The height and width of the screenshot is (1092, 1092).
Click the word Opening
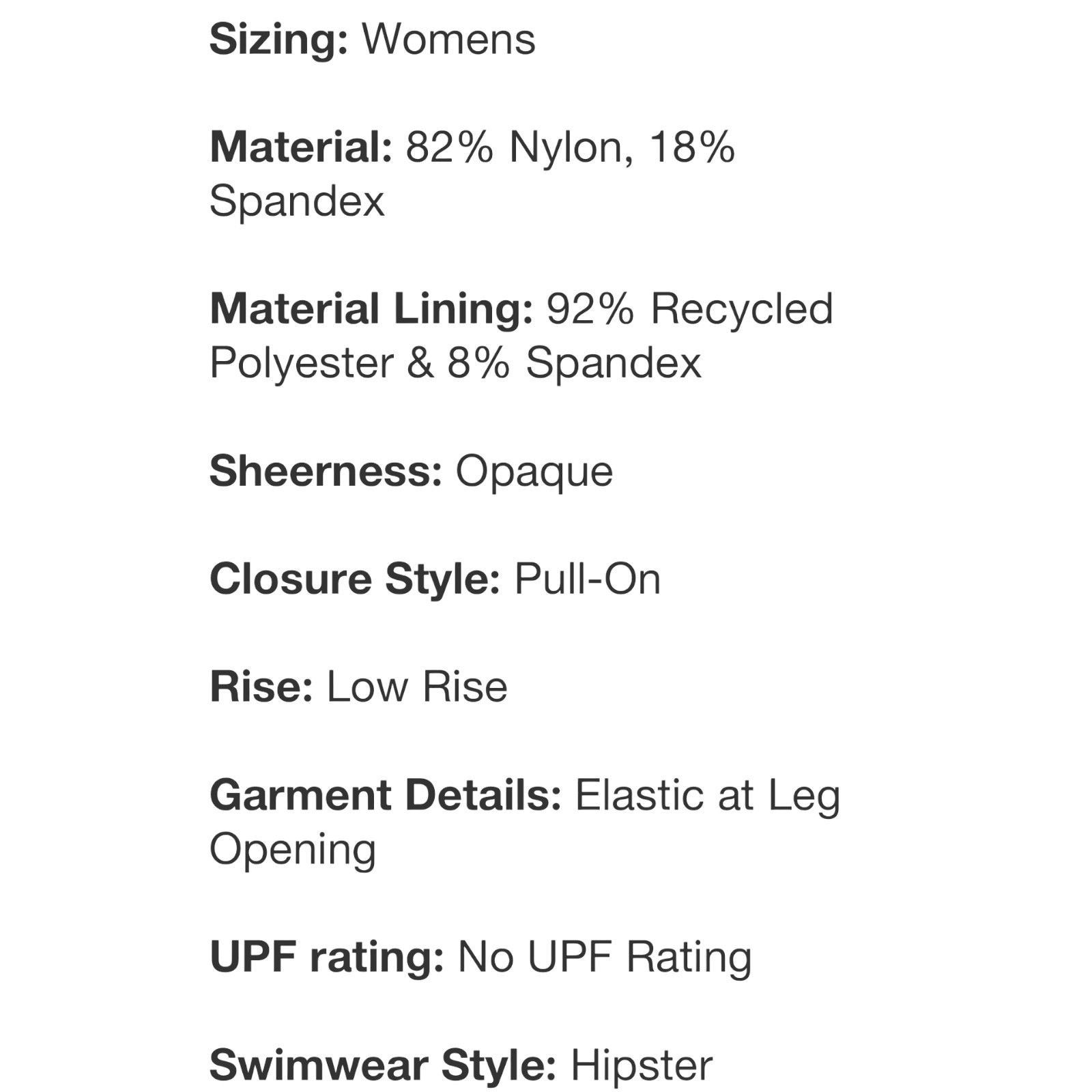pos(293,850)
